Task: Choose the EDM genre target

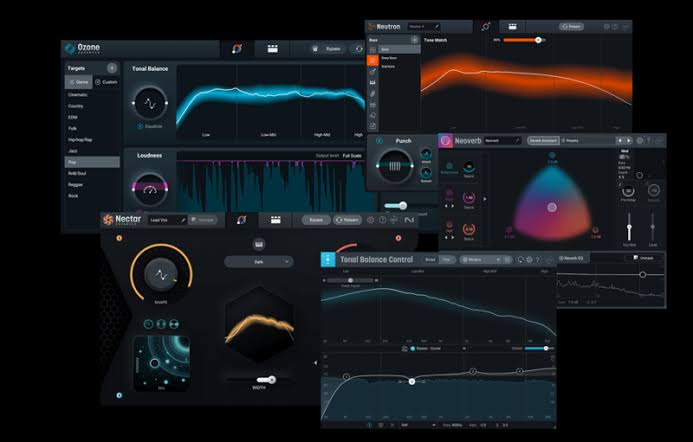Action: pos(73,118)
